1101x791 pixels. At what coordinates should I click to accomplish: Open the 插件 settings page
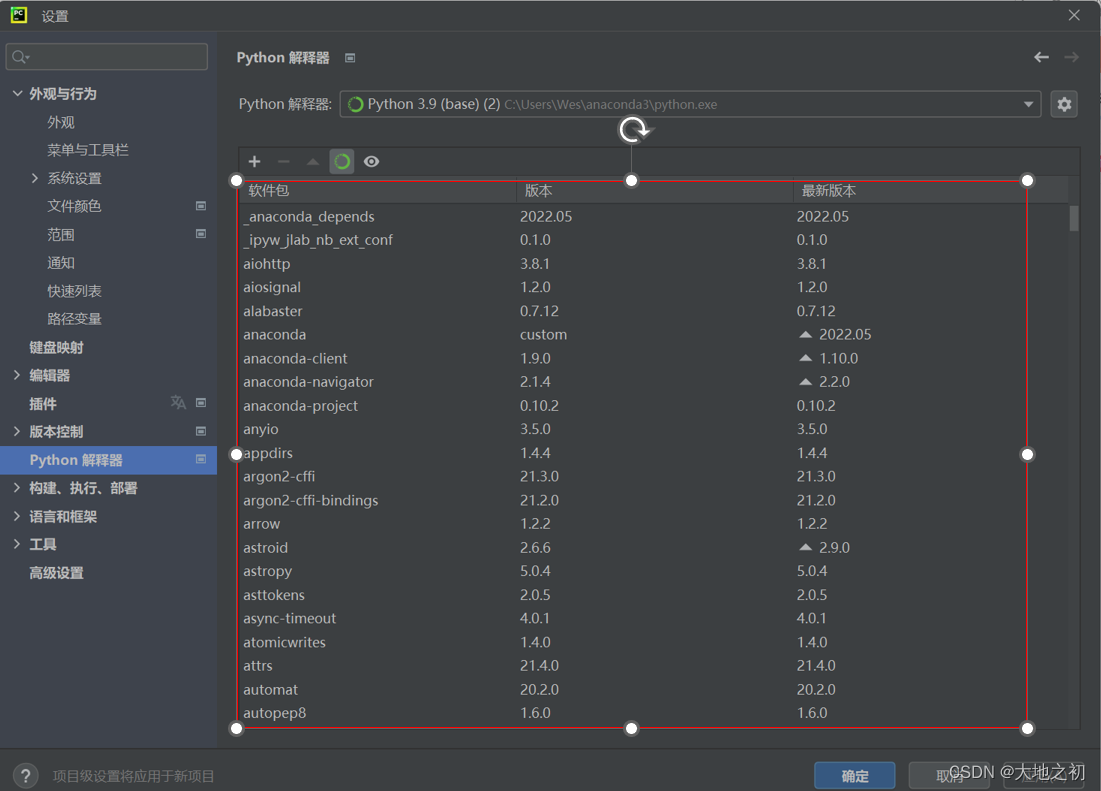click(43, 404)
